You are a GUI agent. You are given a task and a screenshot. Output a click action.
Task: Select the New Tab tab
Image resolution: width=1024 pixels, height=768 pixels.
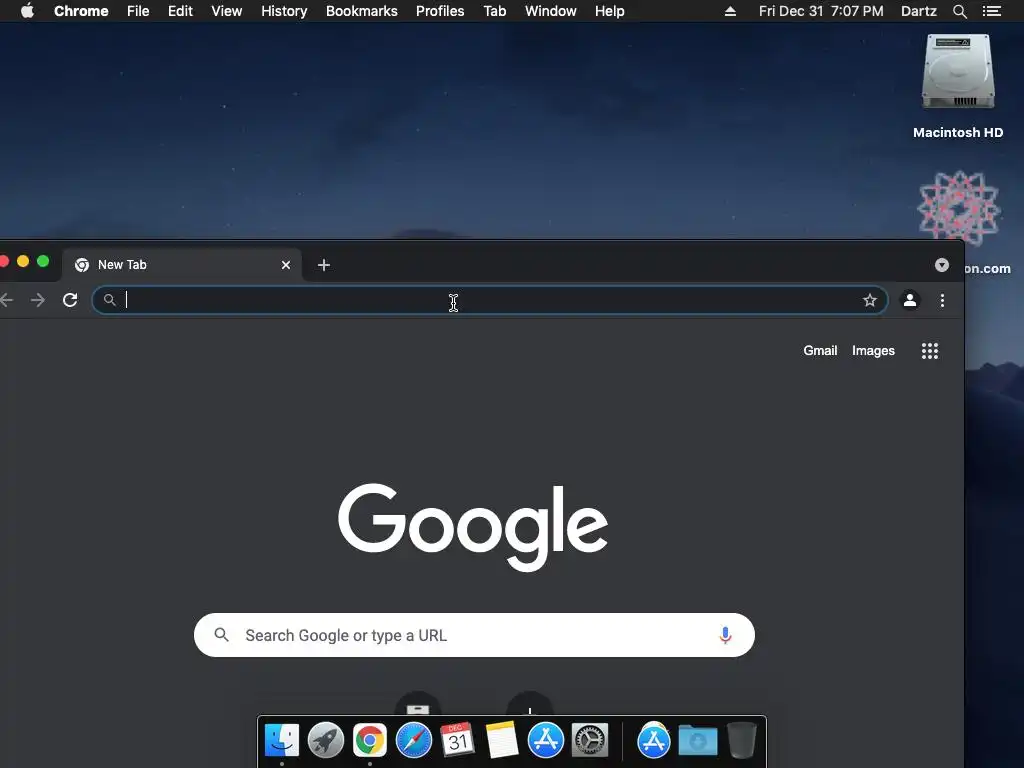[182, 264]
